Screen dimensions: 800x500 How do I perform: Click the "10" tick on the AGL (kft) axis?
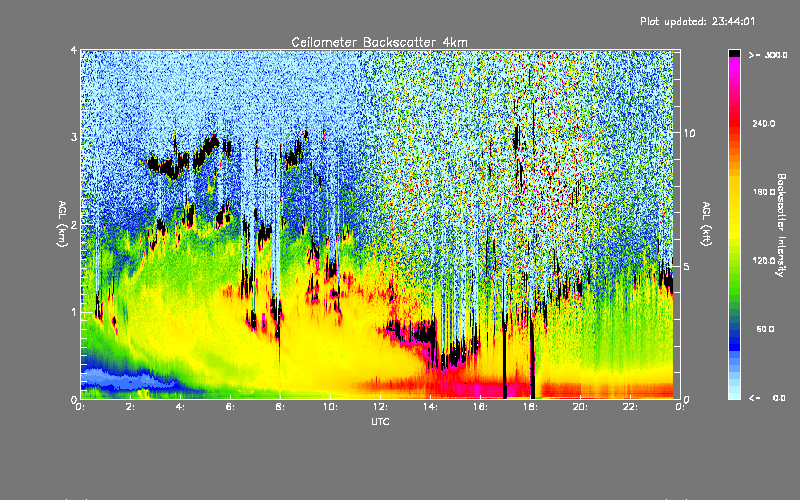tap(689, 133)
